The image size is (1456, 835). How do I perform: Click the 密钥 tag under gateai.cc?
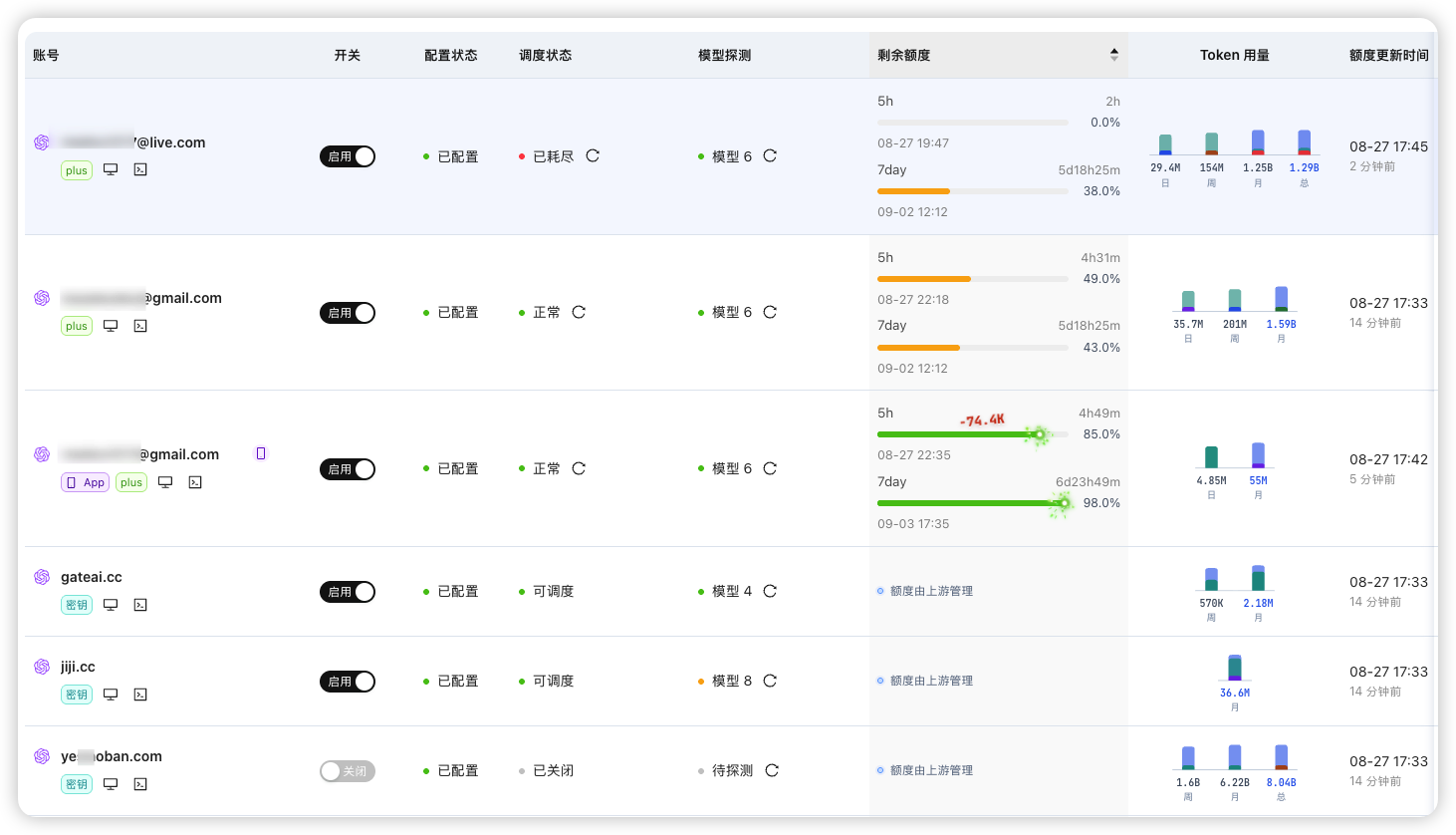[77, 605]
